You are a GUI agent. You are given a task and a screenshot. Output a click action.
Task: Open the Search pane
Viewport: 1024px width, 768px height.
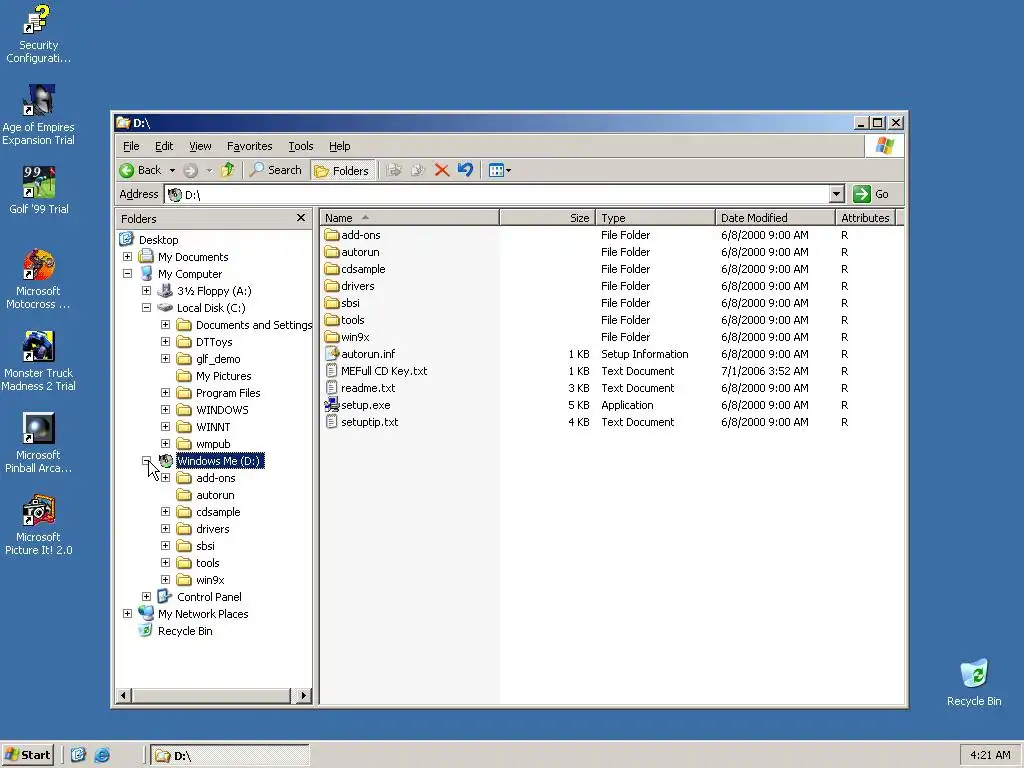coord(276,170)
